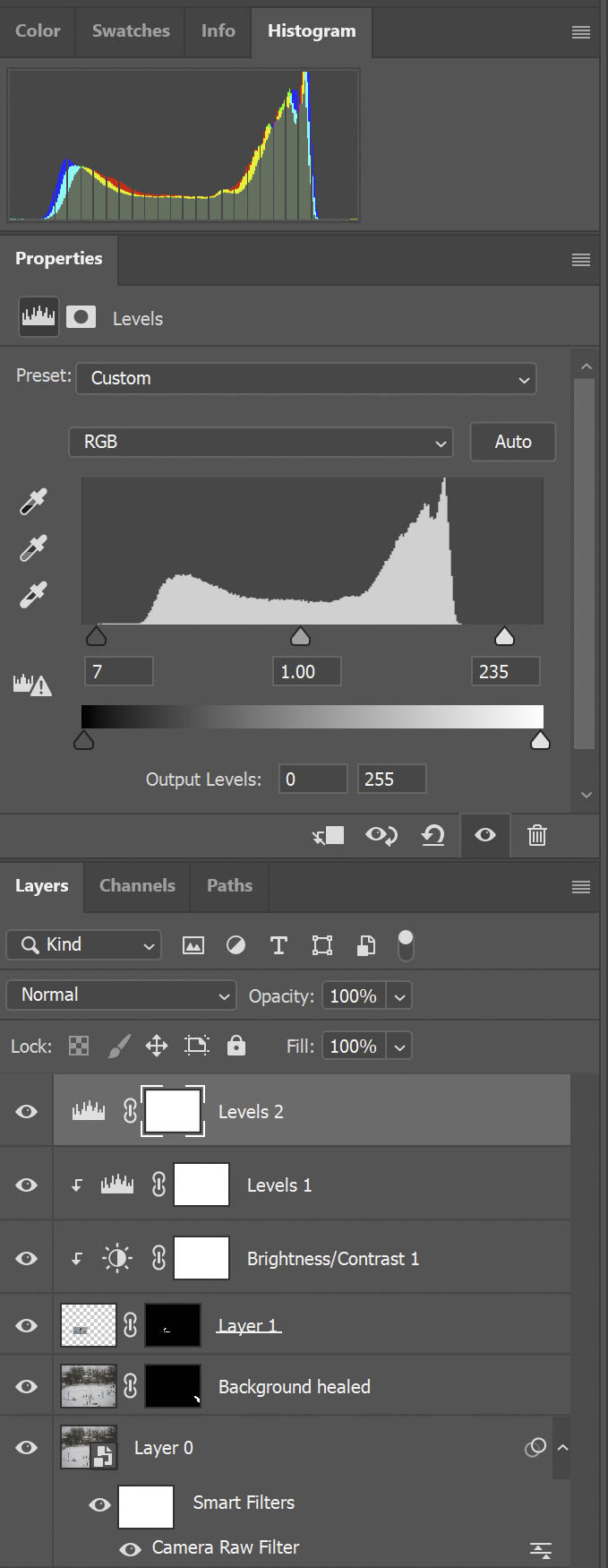
Task: Click the midtone gamma input slider
Action: [300, 636]
